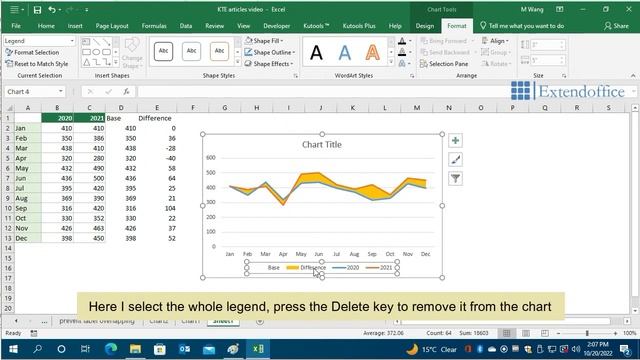Expand the shapes gallery More arrow
Screen dimensions: 640x360
(x=116, y=62)
